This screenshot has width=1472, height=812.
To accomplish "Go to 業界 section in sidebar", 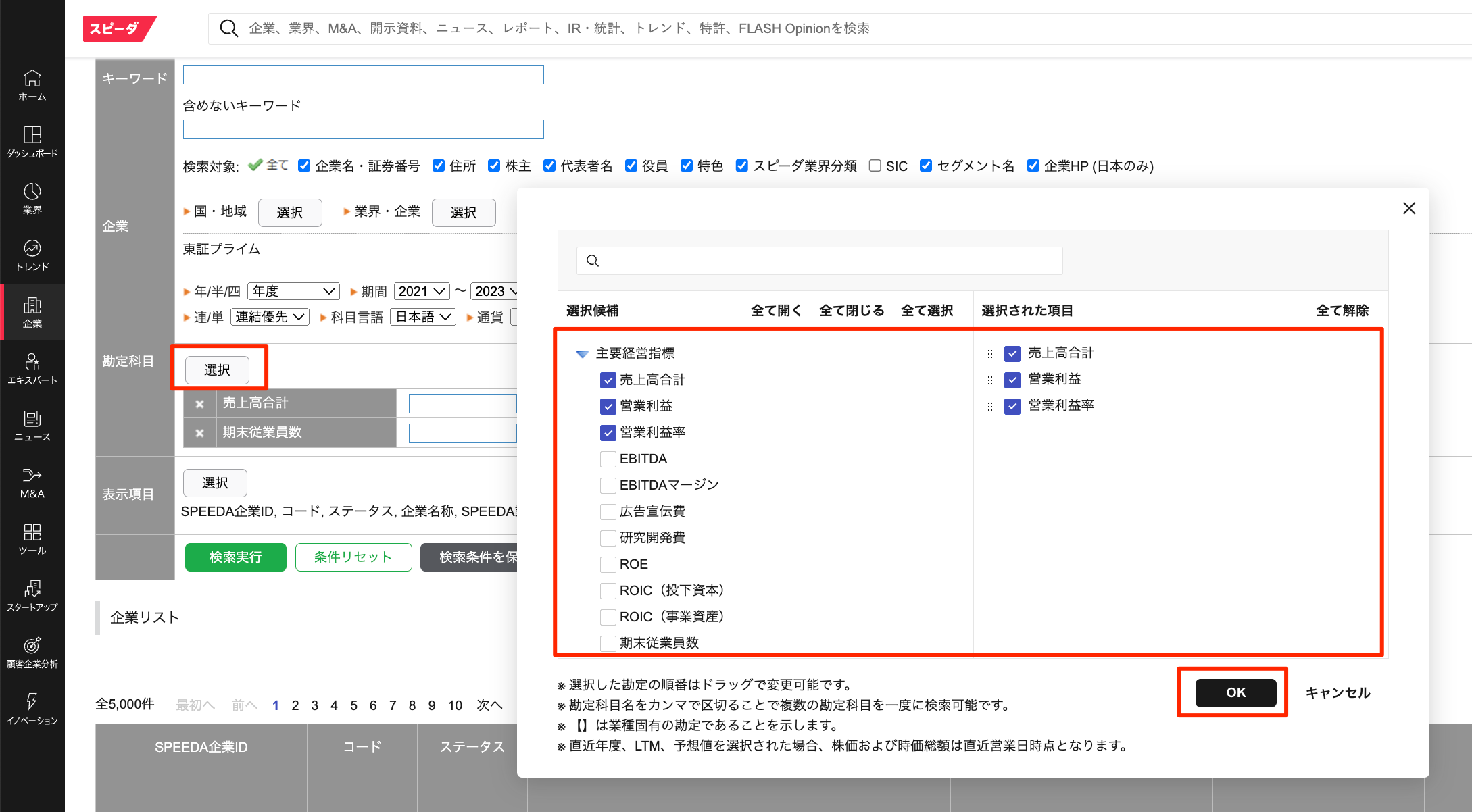I will [x=32, y=199].
